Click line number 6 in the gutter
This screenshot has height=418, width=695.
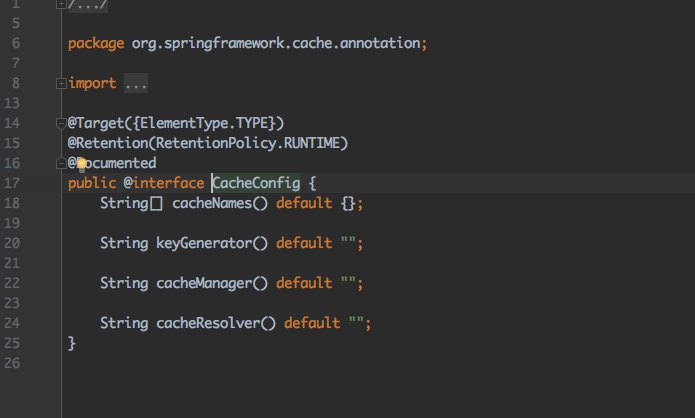pos(16,43)
